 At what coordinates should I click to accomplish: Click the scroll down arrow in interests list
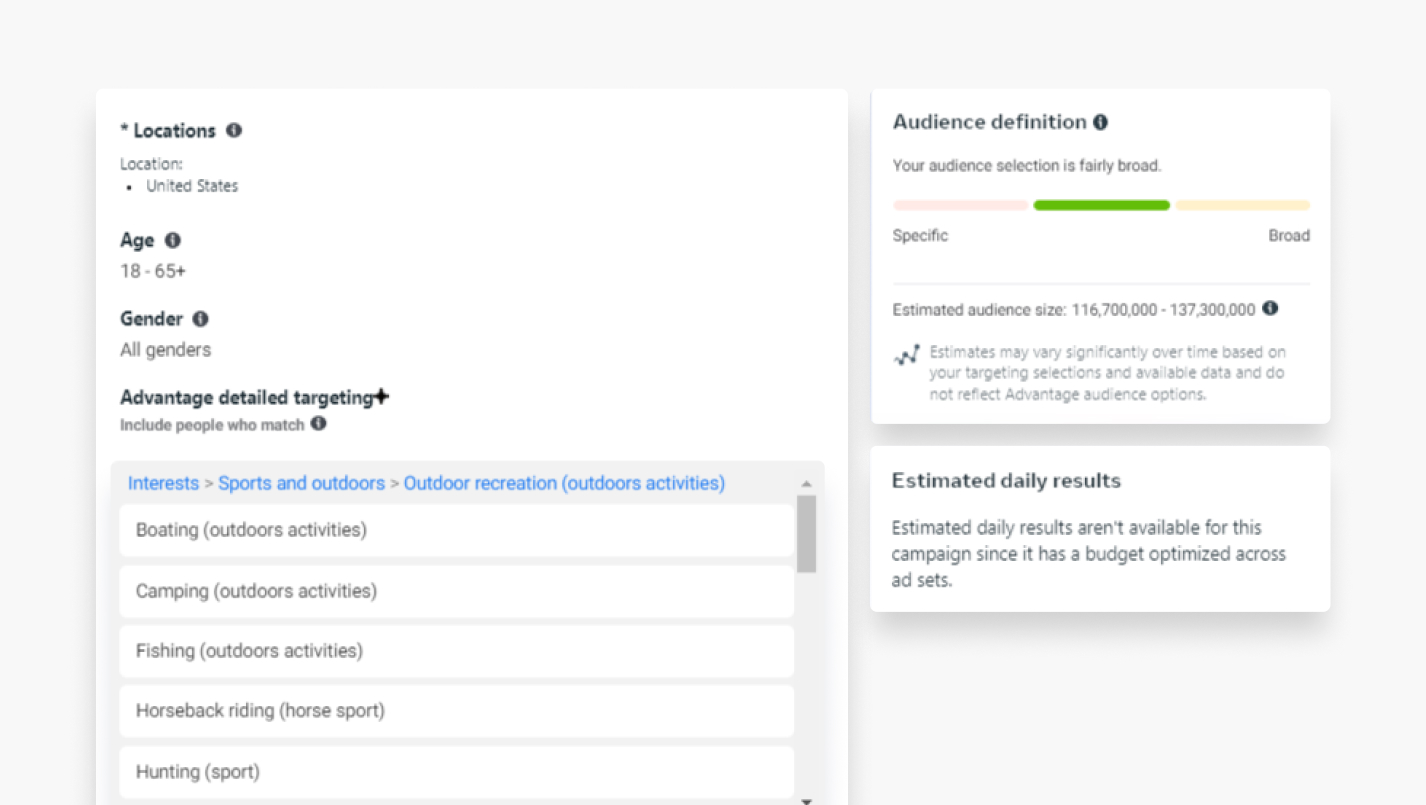click(x=806, y=801)
